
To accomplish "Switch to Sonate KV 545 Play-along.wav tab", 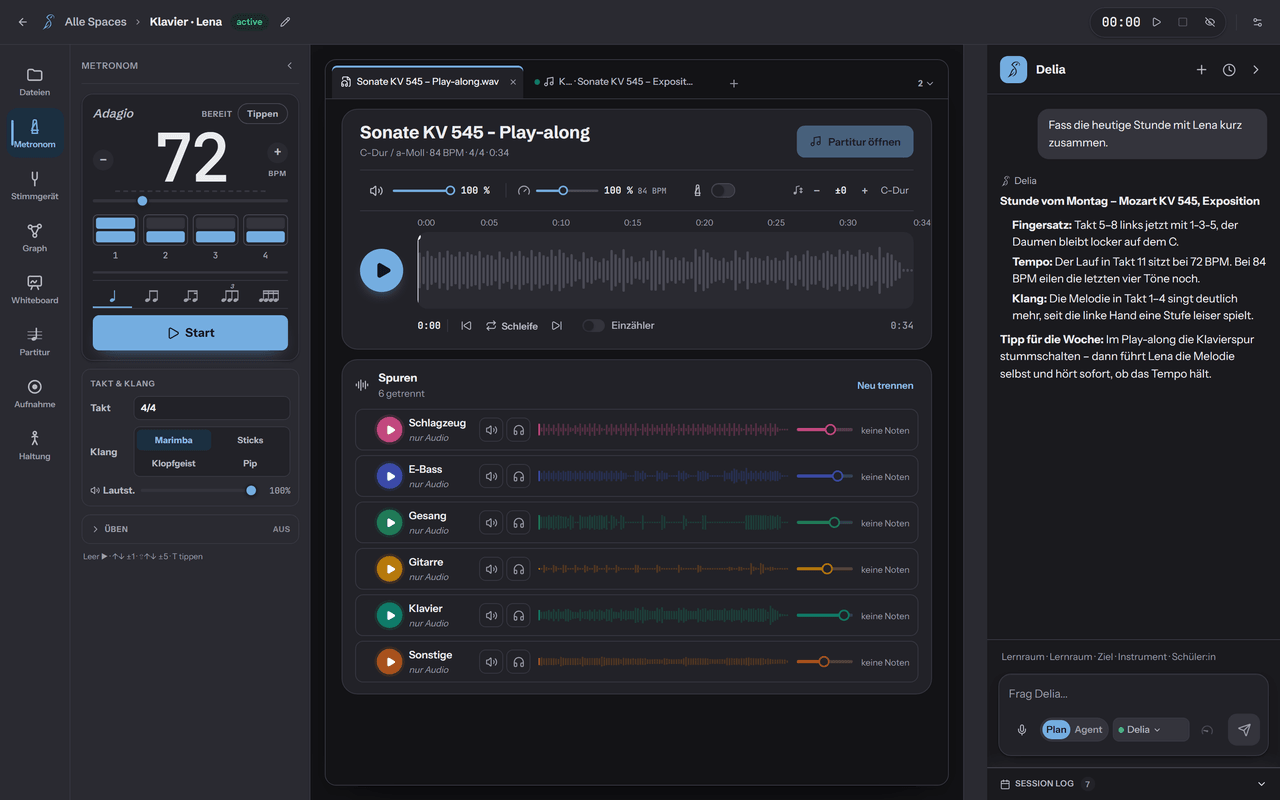I will point(427,82).
